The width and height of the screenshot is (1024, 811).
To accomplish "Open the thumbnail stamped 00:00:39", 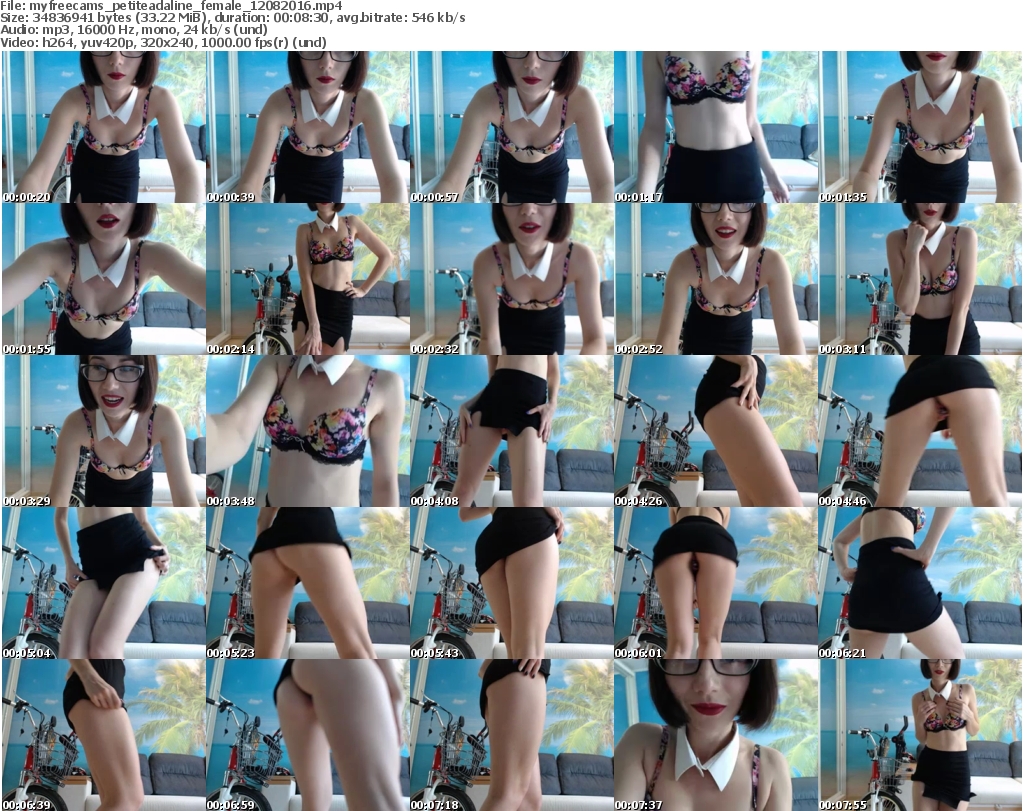I will (308, 127).
